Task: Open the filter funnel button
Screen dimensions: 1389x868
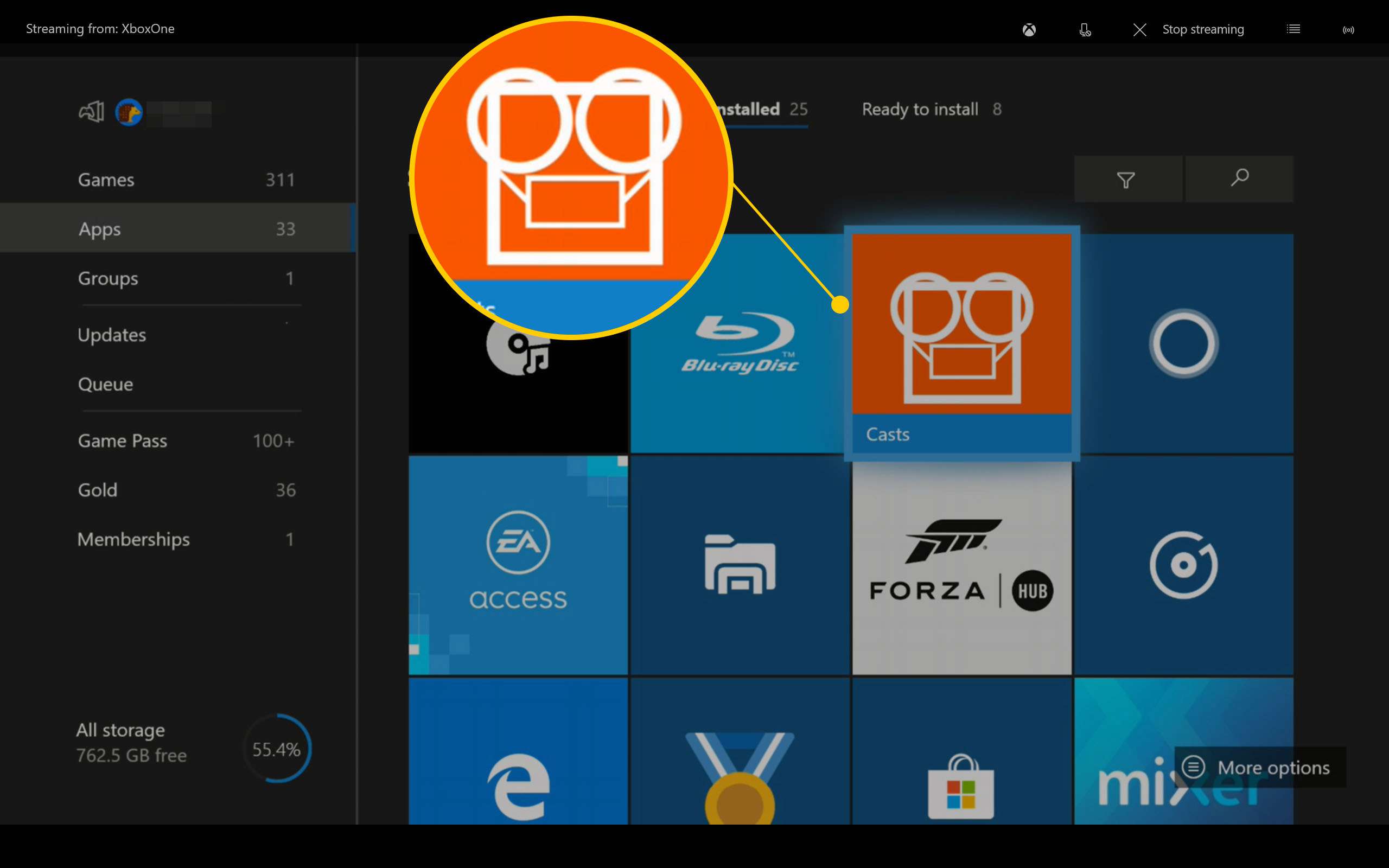Action: click(1128, 179)
